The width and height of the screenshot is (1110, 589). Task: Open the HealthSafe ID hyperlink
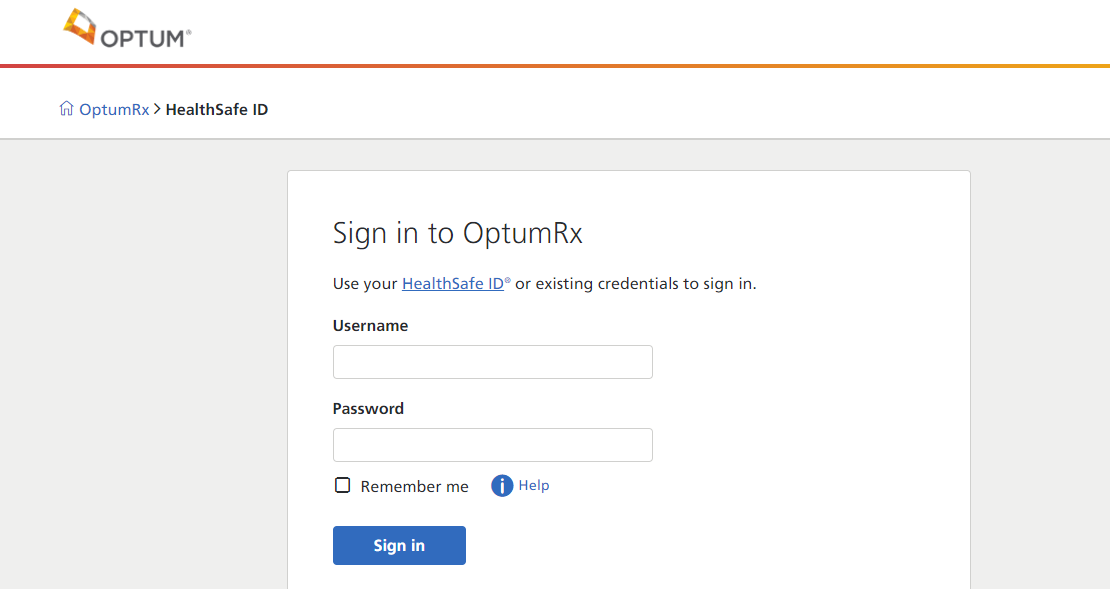[450, 283]
